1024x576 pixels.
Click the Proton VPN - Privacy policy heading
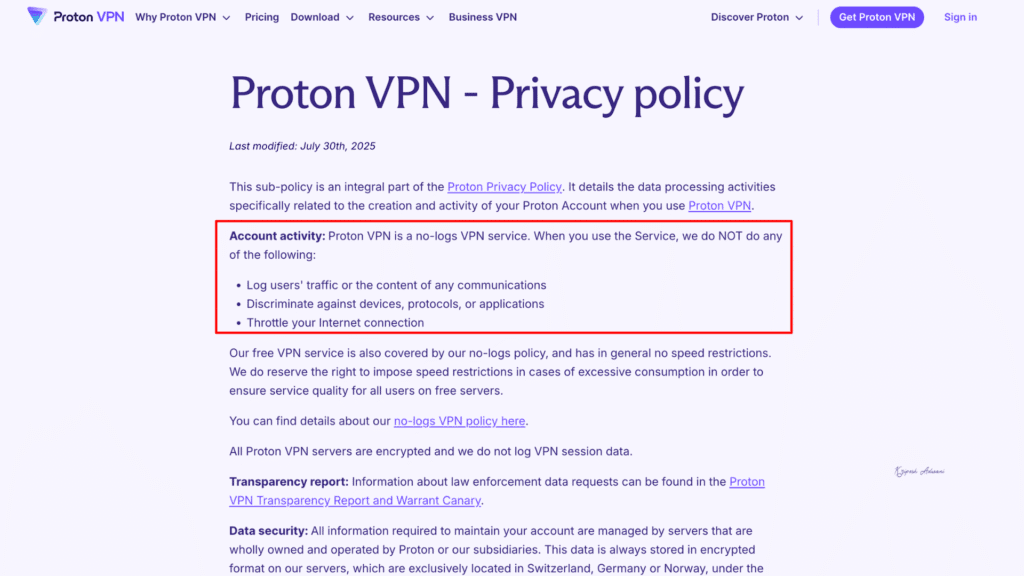pos(487,93)
